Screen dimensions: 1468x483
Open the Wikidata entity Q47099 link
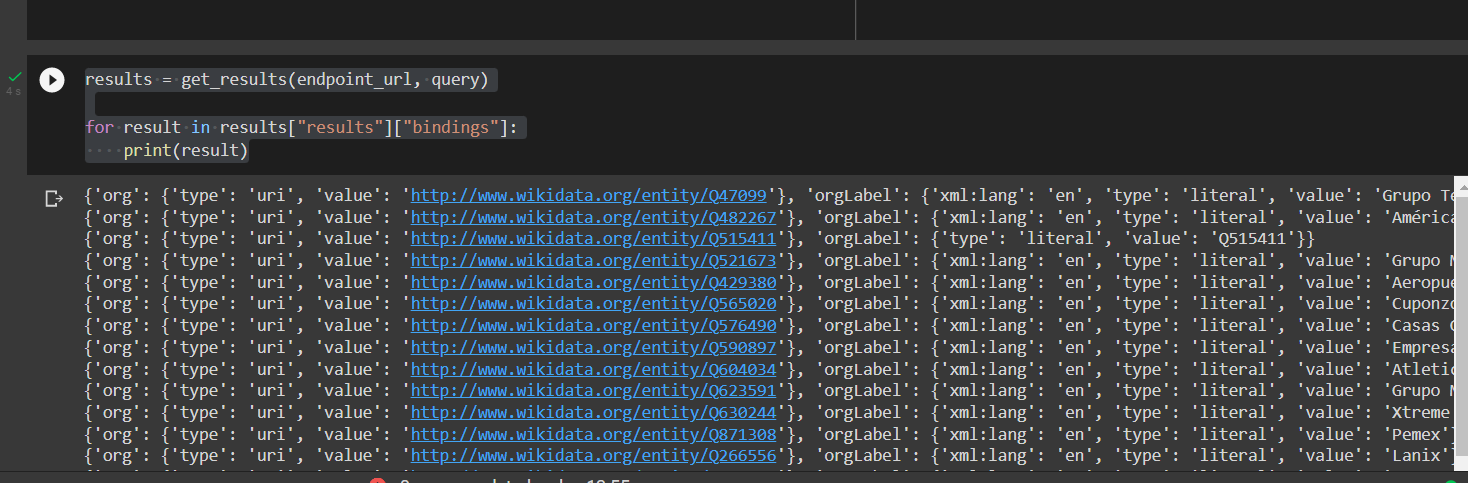(589, 195)
